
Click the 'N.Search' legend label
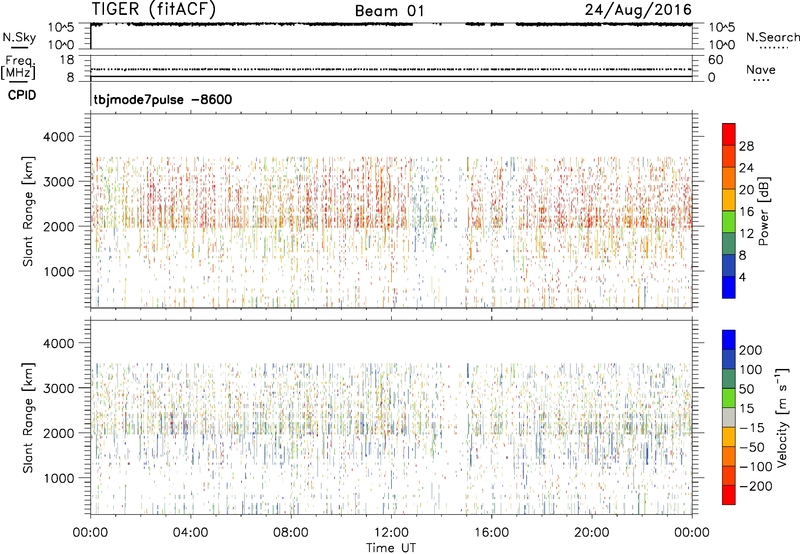[x=772, y=37]
